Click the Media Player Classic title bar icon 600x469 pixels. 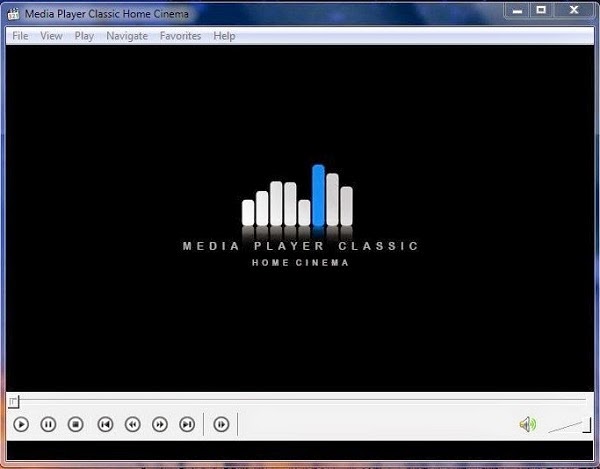coord(13,14)
